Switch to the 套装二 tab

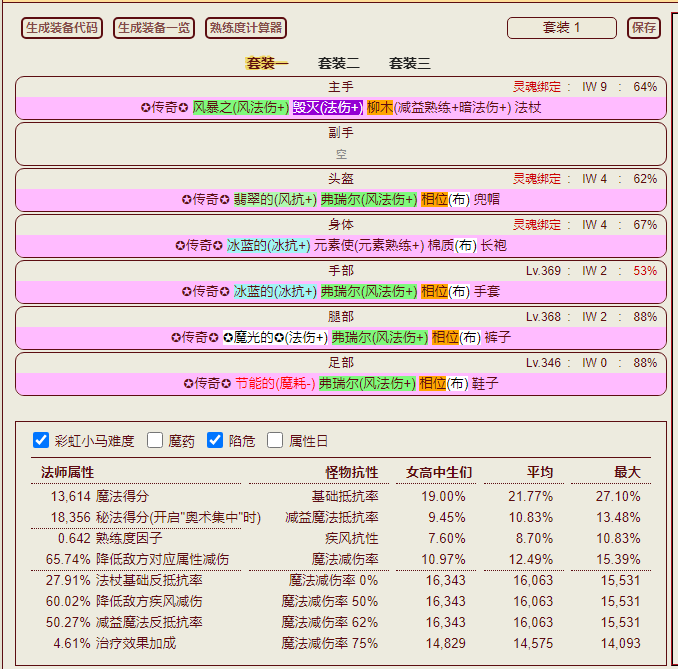pyautogui.click(x=339, y=63)
